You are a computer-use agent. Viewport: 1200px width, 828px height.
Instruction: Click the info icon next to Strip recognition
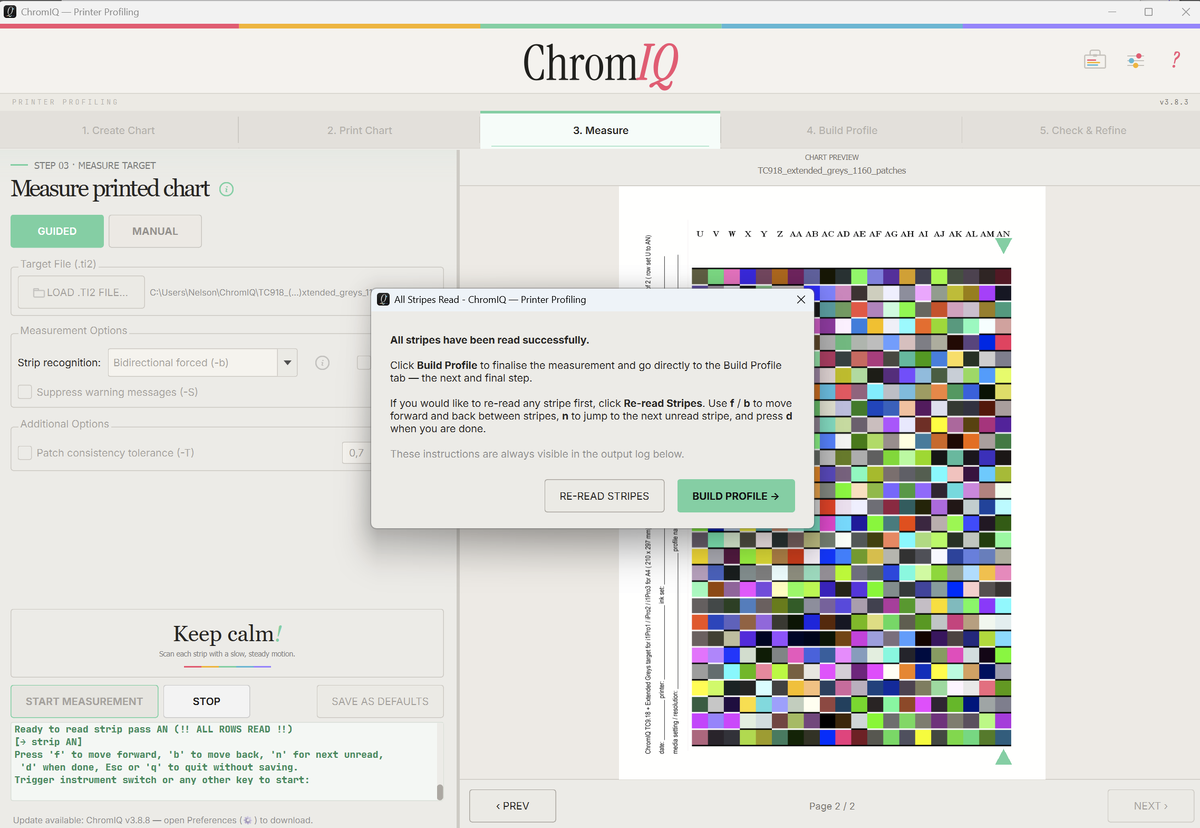pyautogui.click(x=322, y=363)
